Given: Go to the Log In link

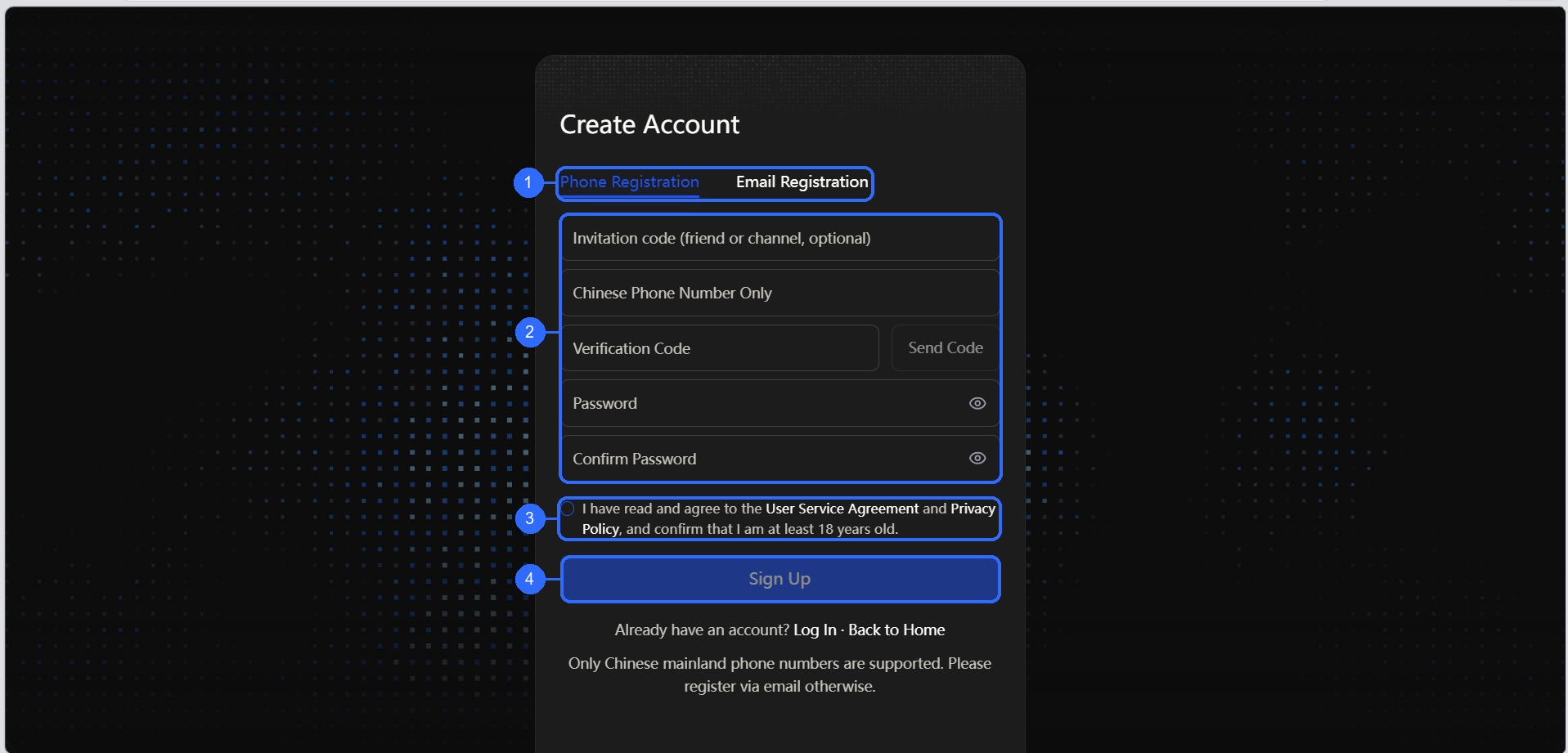Looking at the screenshot, I should pyautogui.click(x=815, y=630).
